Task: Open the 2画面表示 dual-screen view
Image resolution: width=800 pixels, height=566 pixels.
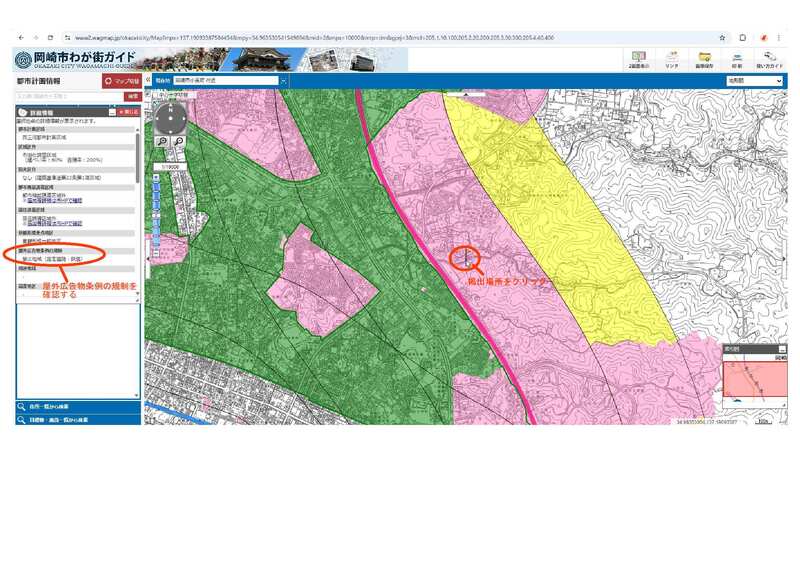Action: click(638, 59)
